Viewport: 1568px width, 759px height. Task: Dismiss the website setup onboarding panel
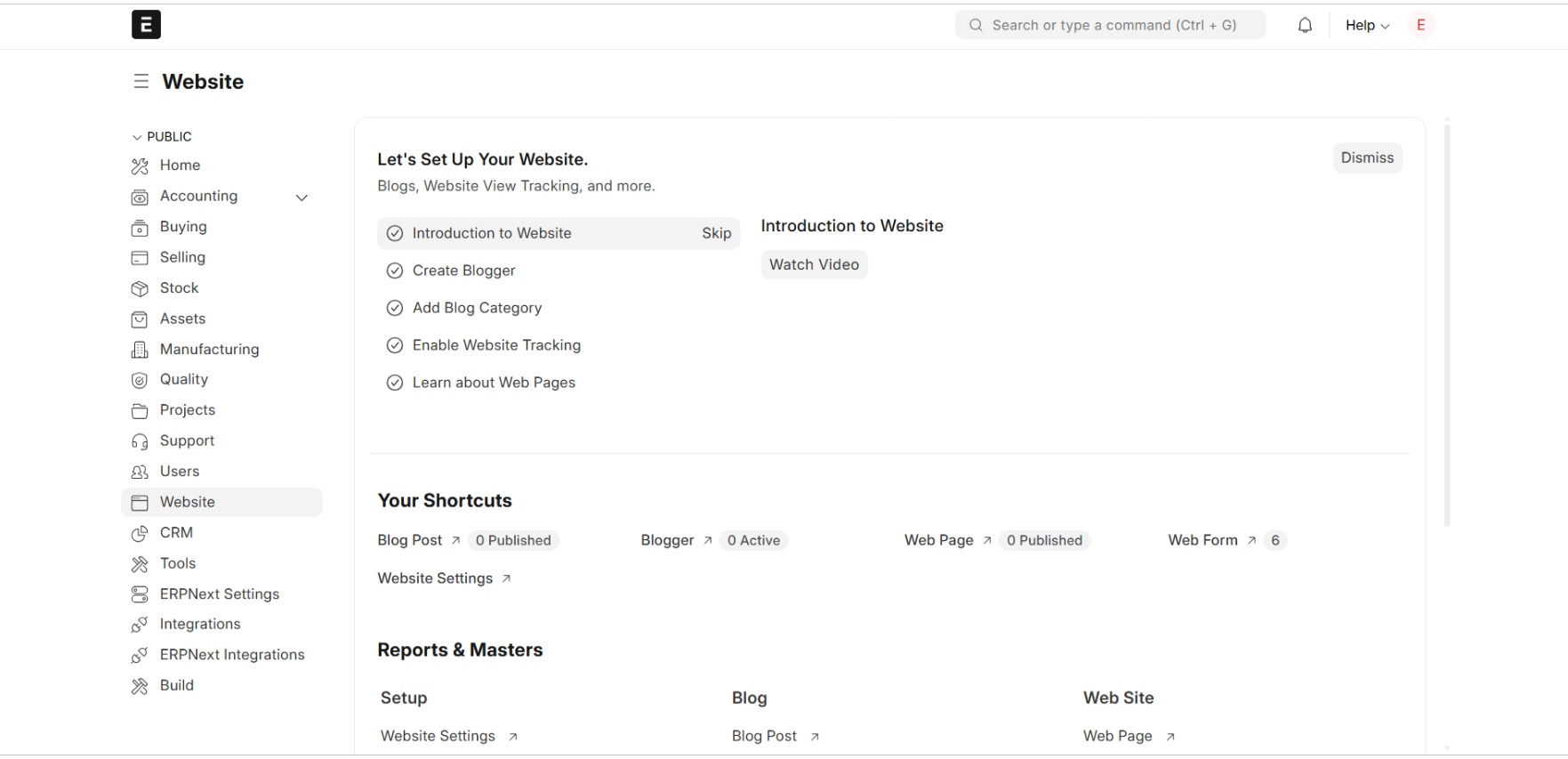(1367, 158)
